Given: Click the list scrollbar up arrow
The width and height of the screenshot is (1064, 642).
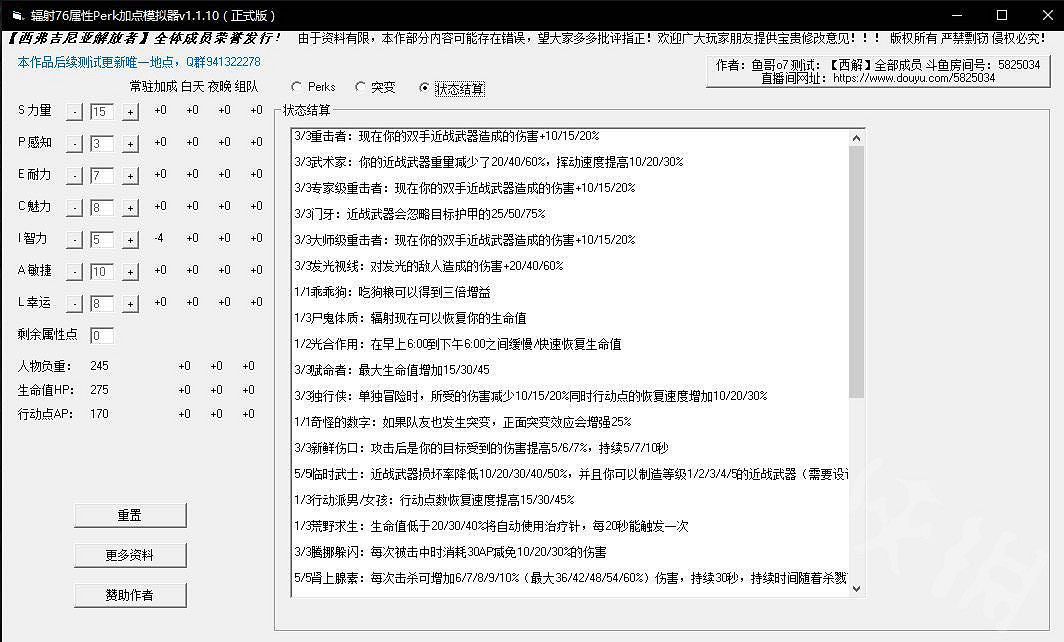Looking at the screenshot, I should point(855,137).
